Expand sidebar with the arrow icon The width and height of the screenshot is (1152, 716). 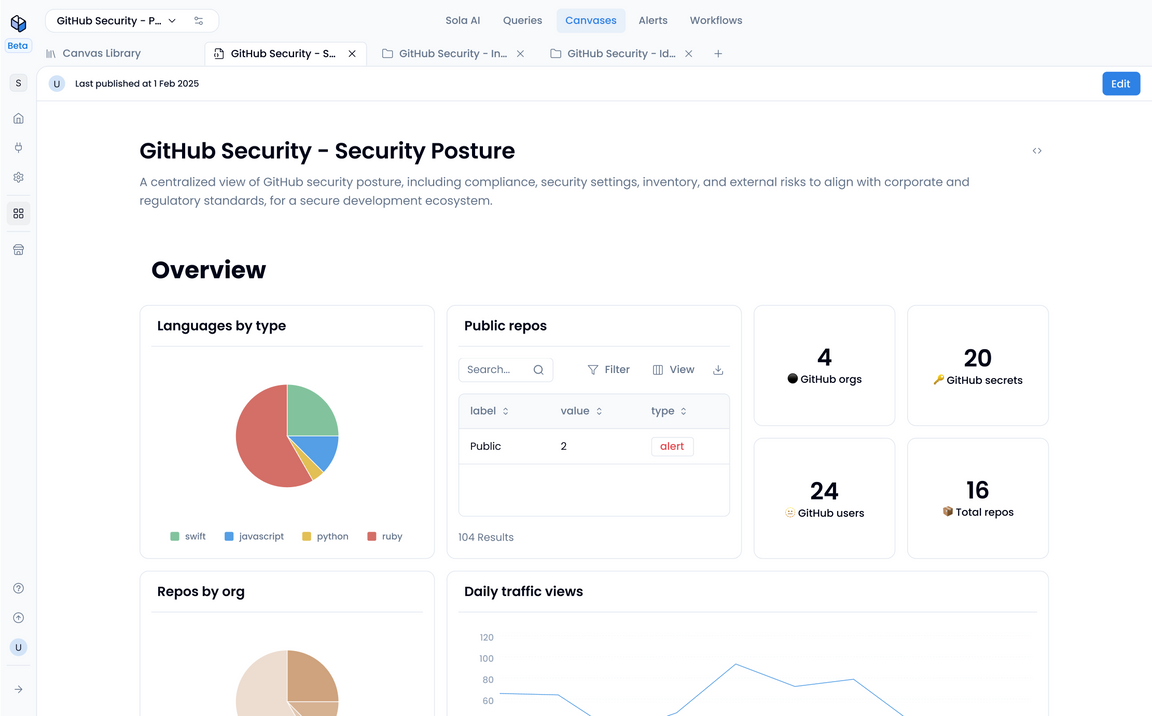click(x=18, y=690)
